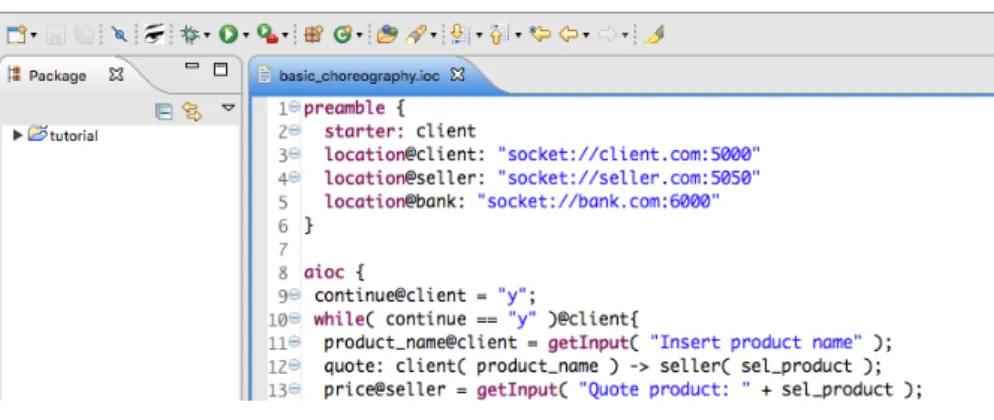
Task: Go to Previous Annotation icon
Action: pos(500,34)
